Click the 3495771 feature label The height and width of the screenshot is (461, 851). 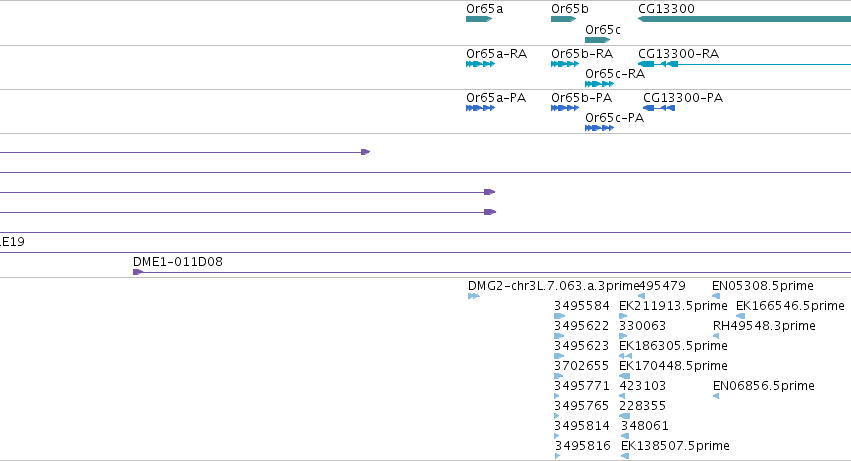582,386
